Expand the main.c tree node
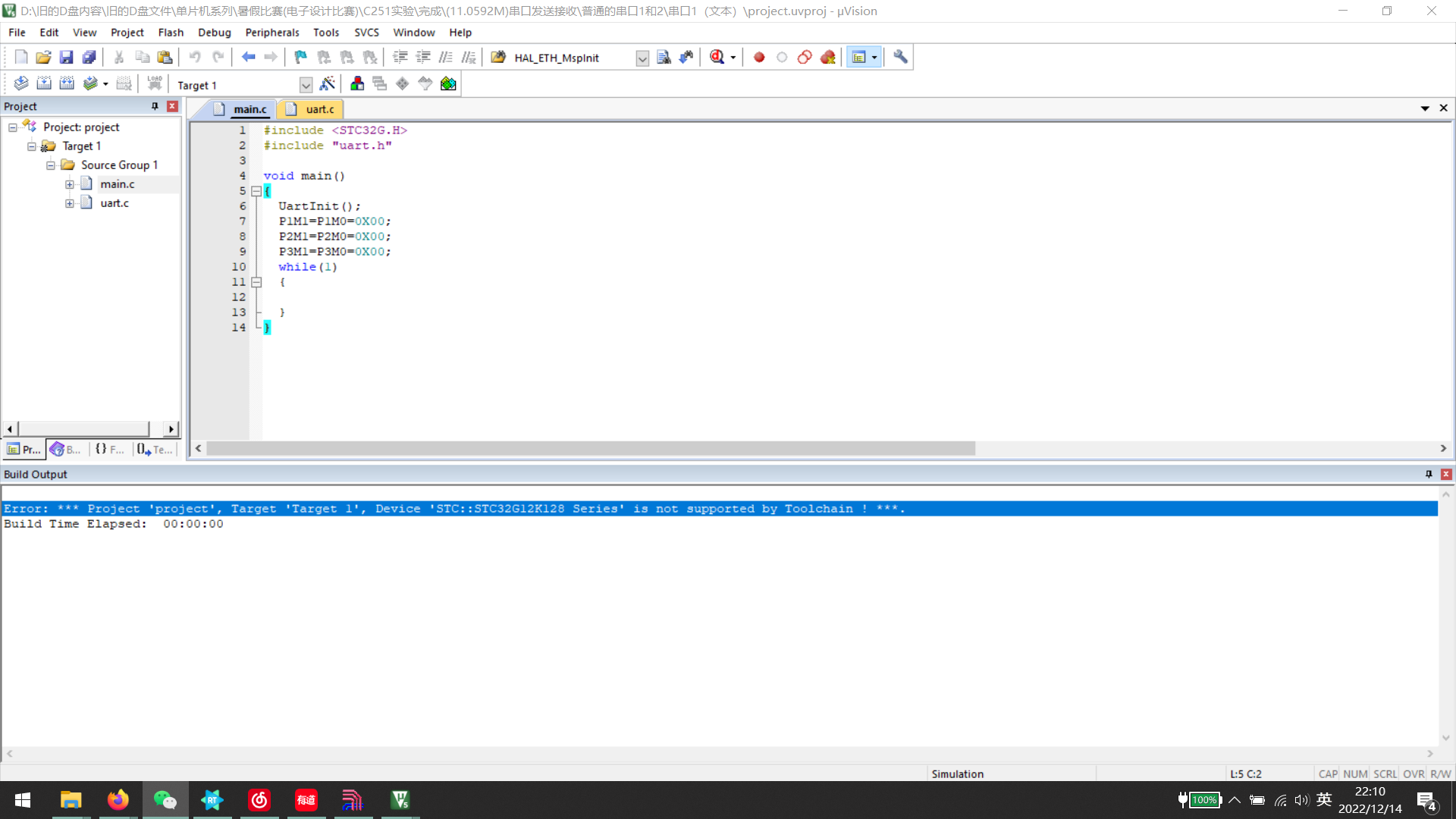Screen dimensions: 1456x819 (x=70, y=184)
